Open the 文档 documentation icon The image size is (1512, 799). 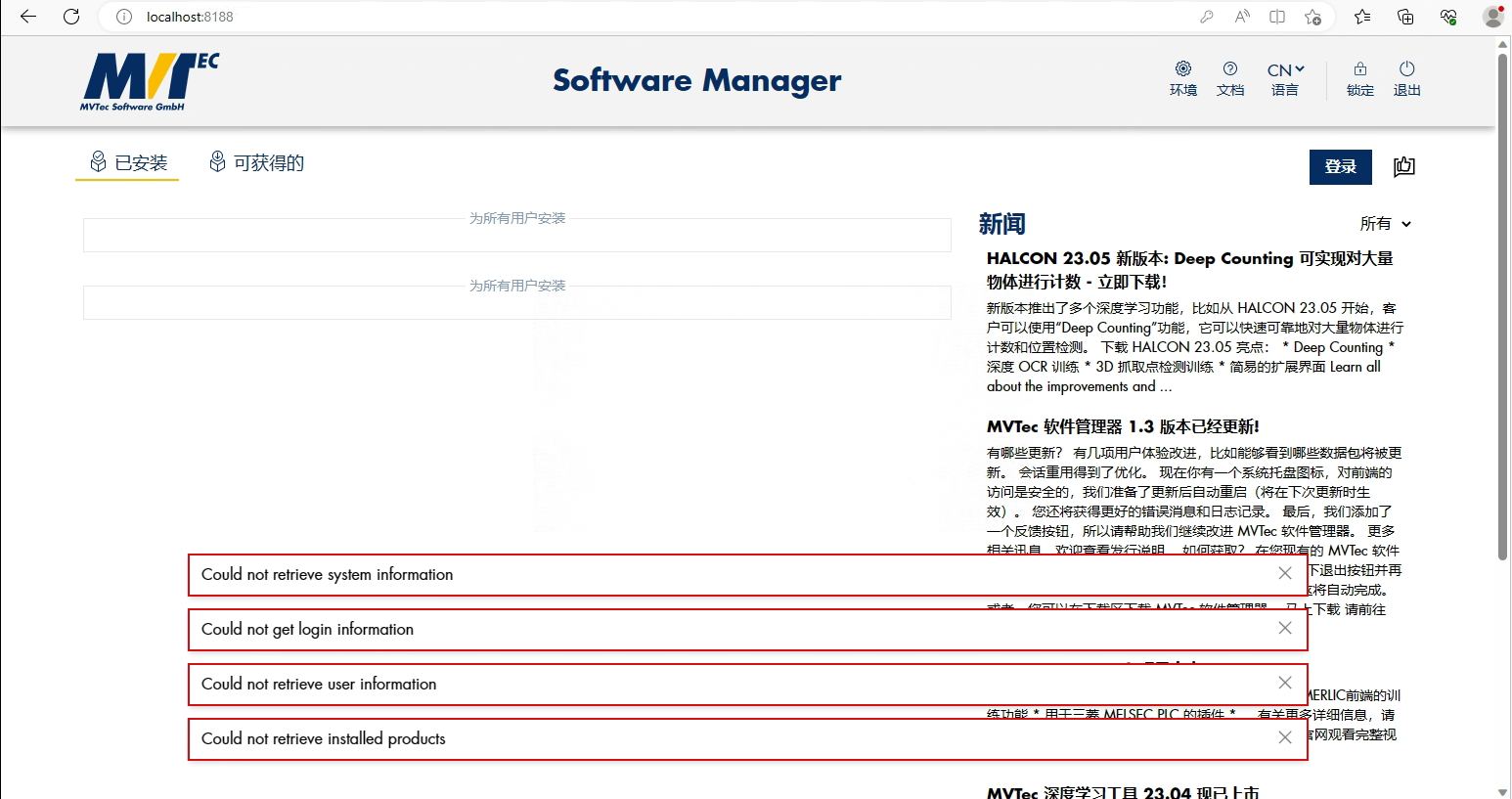pos(1230,78)
